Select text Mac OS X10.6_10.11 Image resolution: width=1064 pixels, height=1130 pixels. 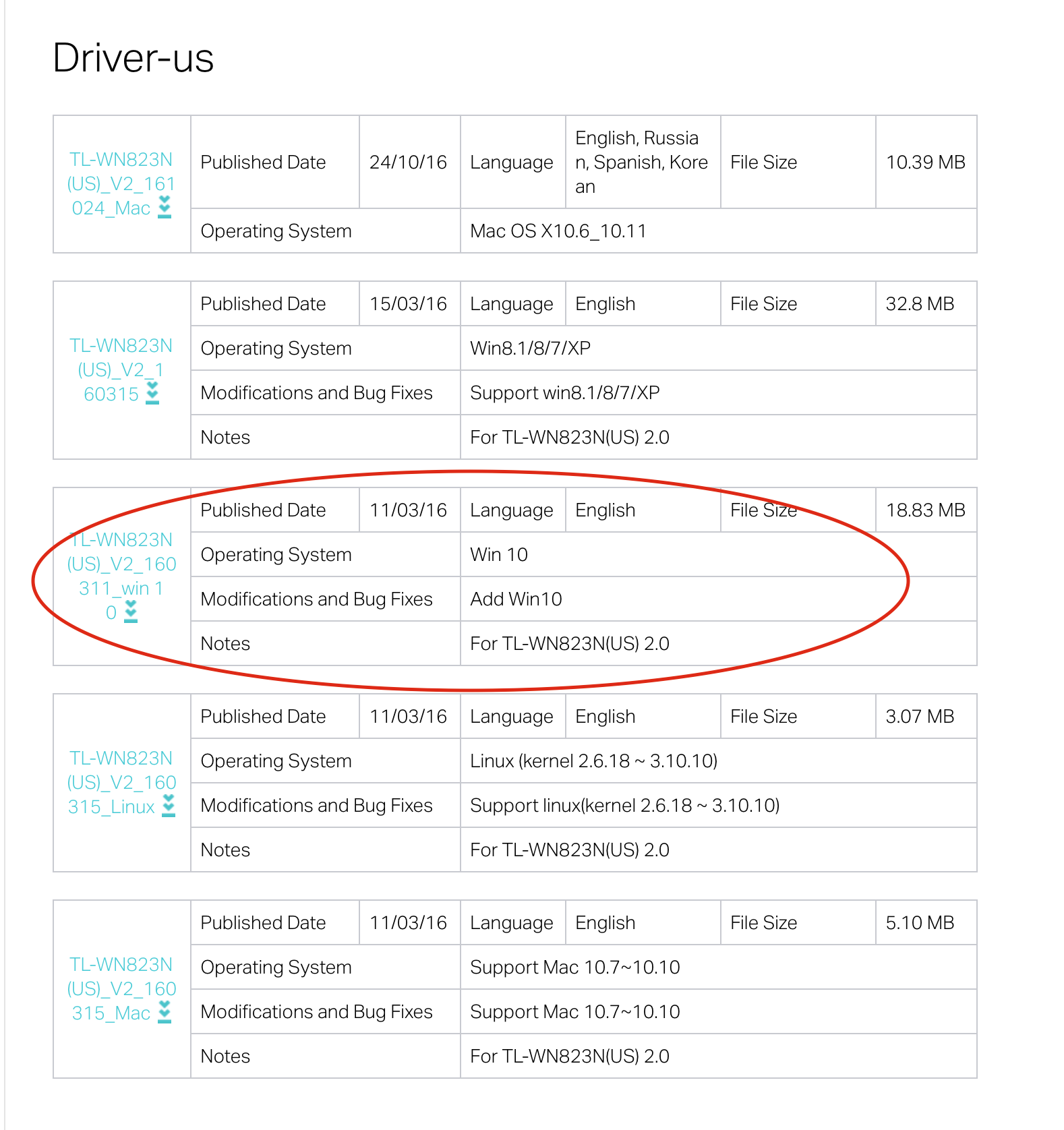click(x=558, y=231)
